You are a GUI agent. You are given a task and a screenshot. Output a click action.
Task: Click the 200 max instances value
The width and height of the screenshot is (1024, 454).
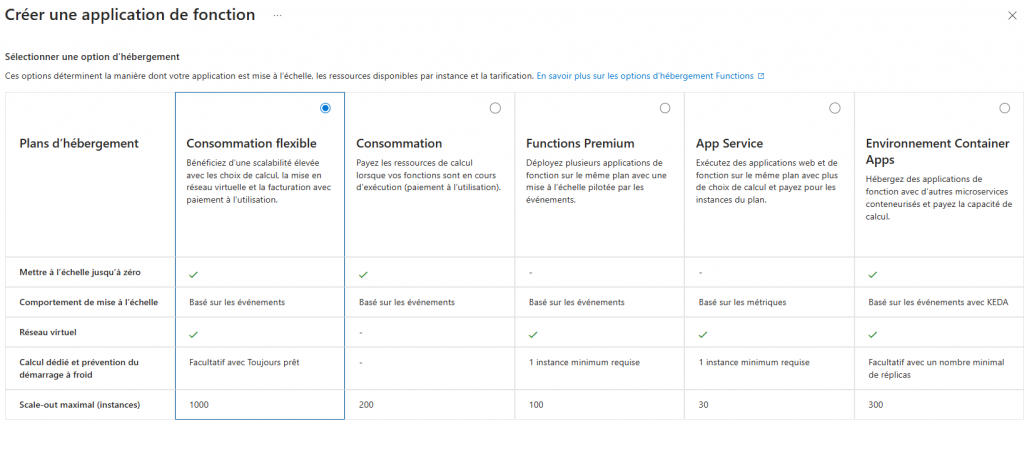click(366, 405)
